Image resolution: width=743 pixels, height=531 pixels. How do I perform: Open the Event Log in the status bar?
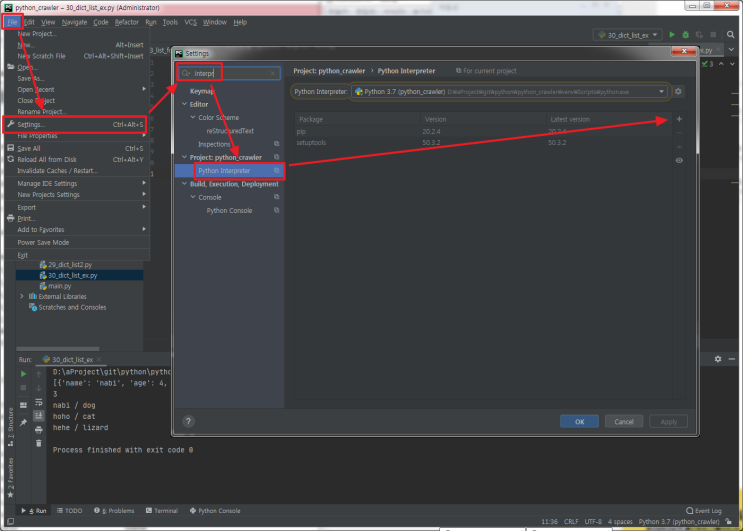704,511
